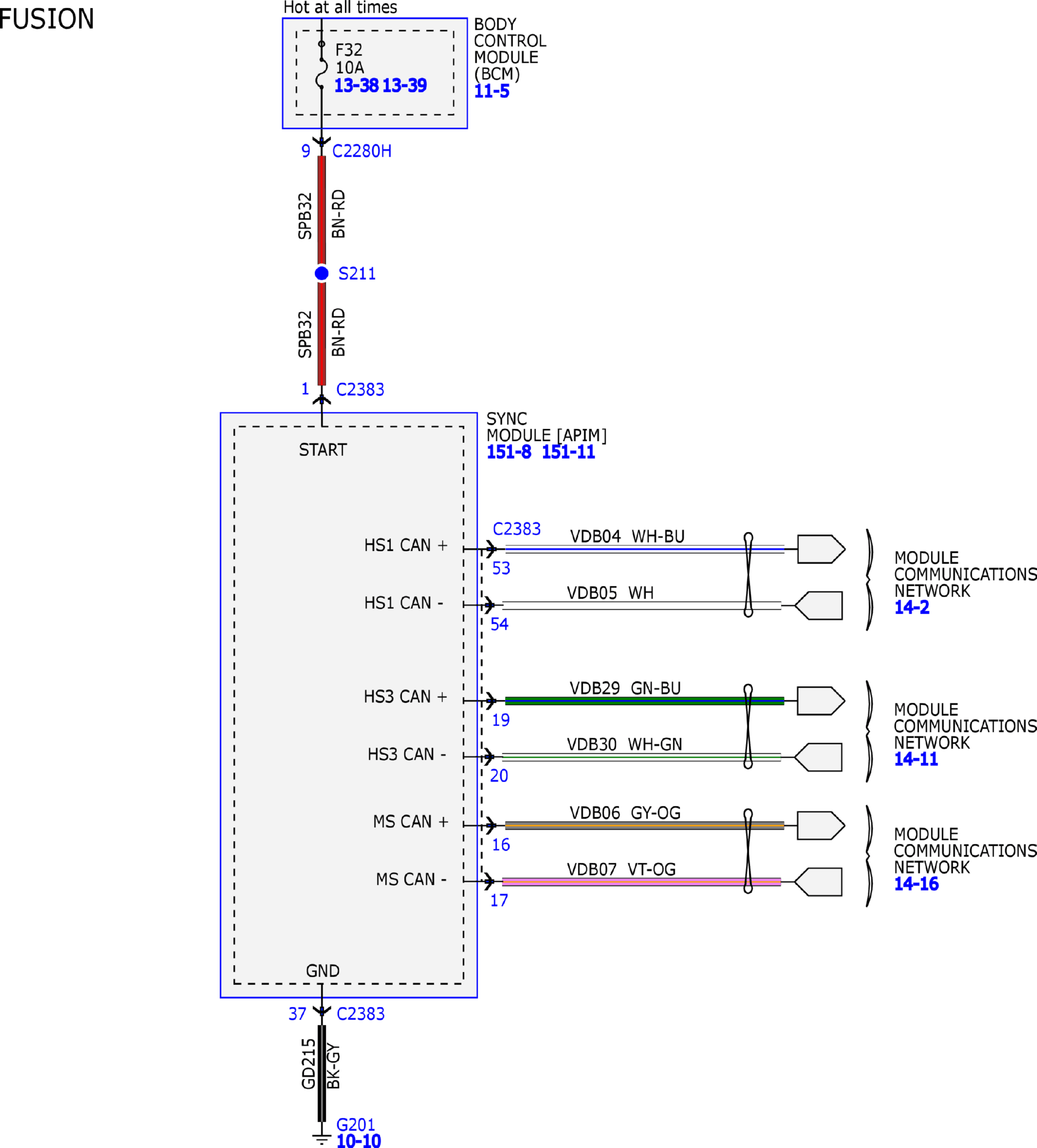This screenshot has width=1037, height=1148.
Task: Go to network page 14-16
Action: 916,884
